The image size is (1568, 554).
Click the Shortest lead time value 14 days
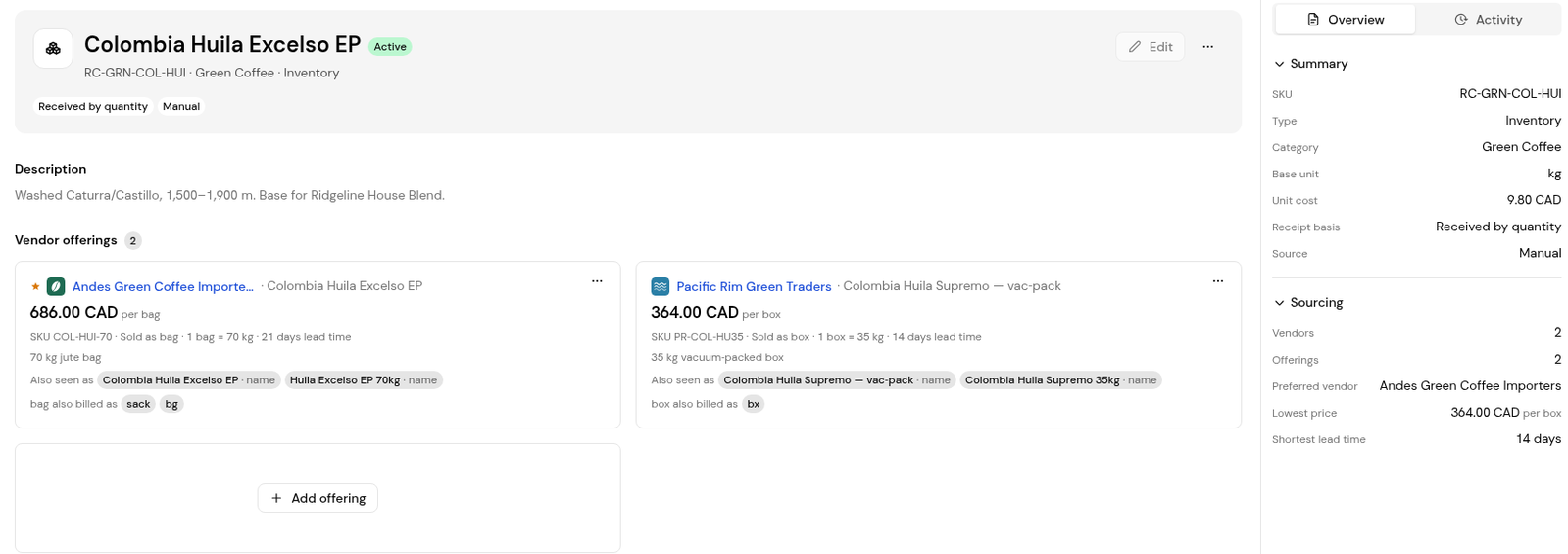click(x=1539, y=439)
